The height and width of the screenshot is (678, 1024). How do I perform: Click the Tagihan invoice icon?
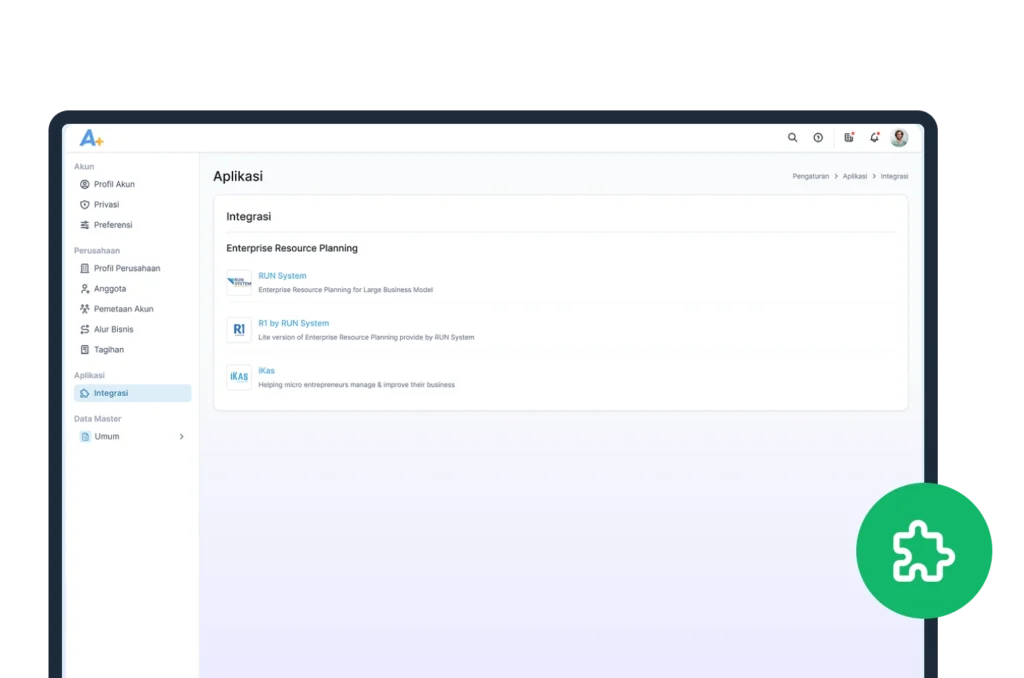(x=84, y=349)
